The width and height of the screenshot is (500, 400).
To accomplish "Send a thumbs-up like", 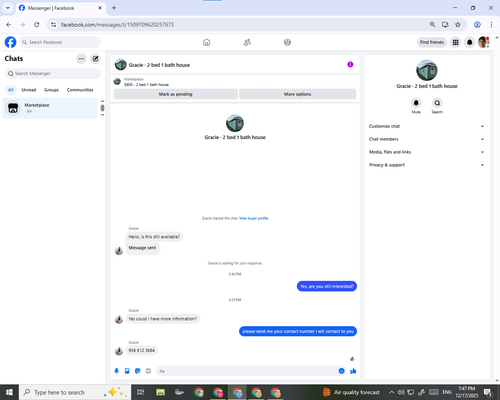I will point(353,371).
